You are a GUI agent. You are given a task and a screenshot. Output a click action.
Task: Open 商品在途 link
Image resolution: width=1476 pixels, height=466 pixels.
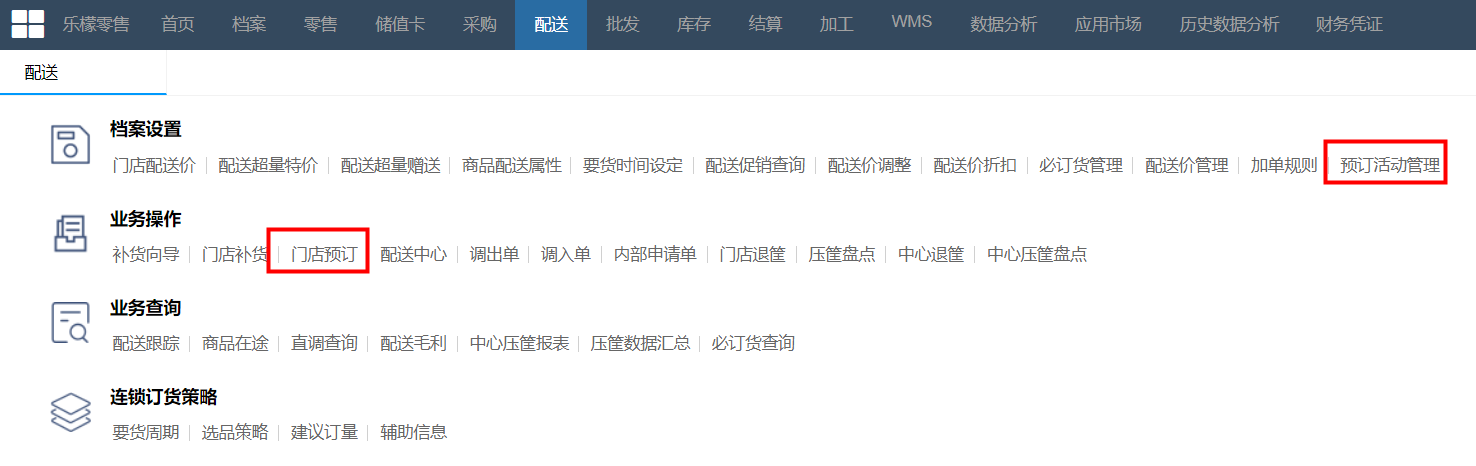(x=235, y=344)
